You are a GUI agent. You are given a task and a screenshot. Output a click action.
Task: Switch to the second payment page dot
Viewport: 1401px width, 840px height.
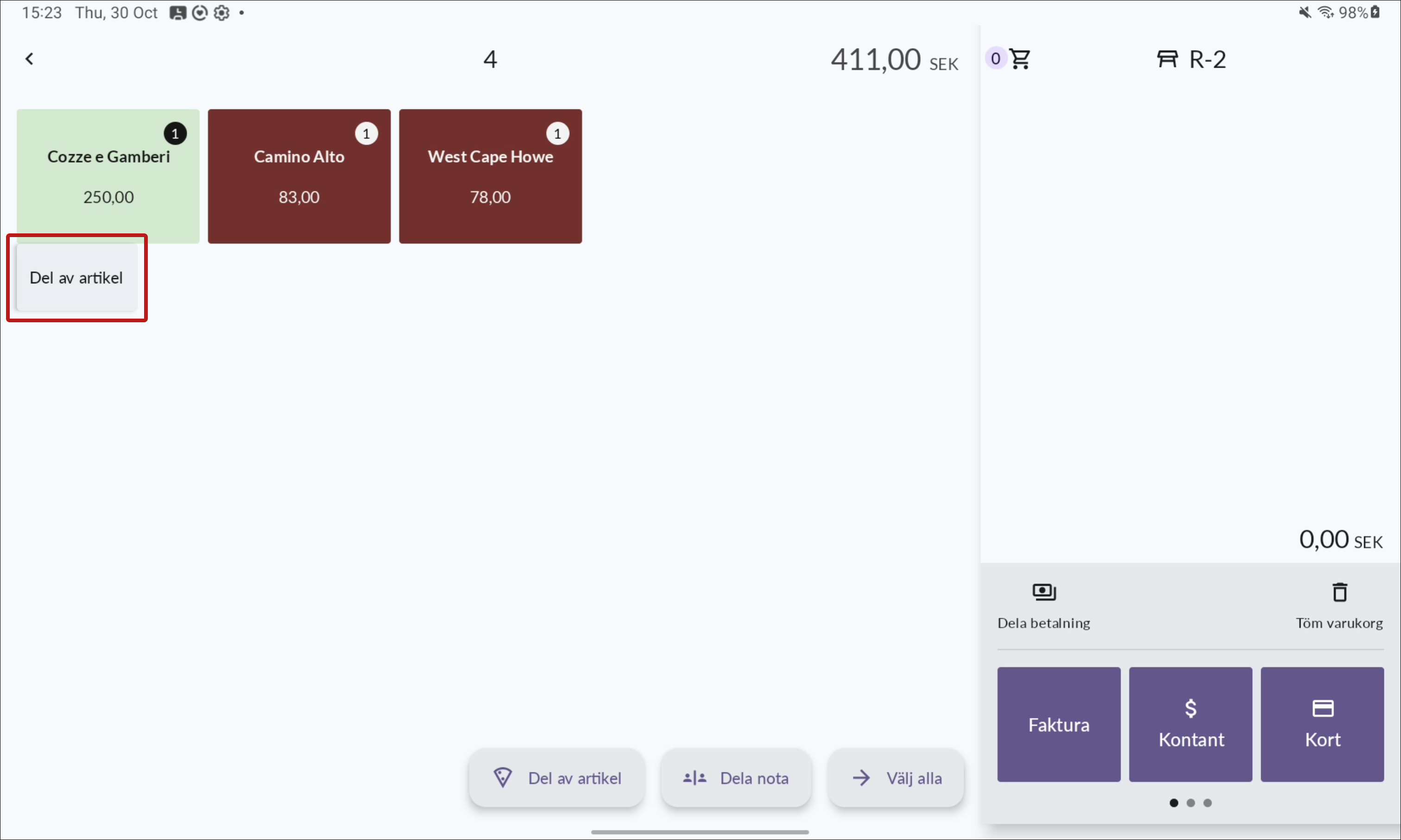pyautogui.click(x=1191, y=802)
